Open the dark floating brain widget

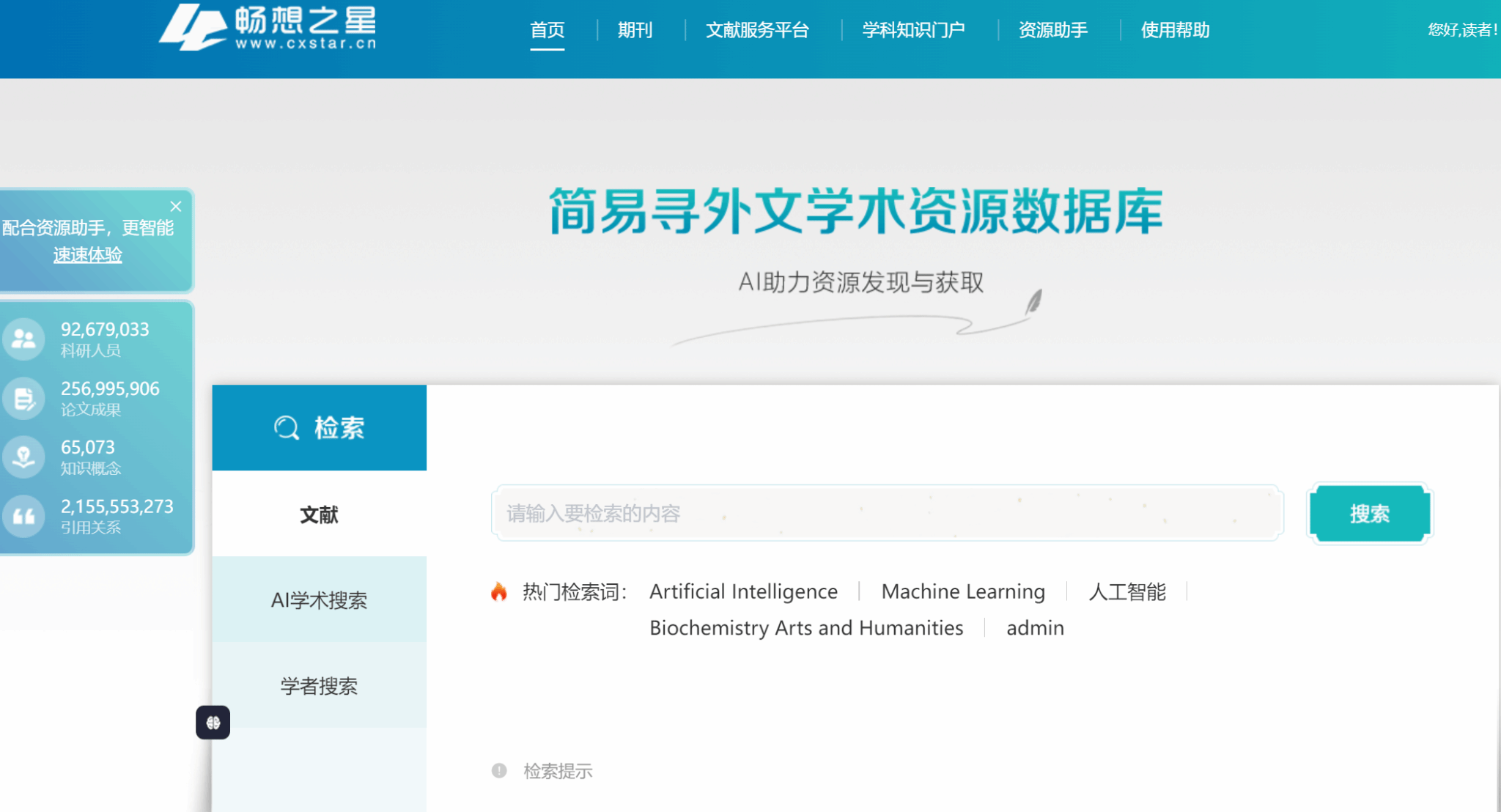point(213,723)
